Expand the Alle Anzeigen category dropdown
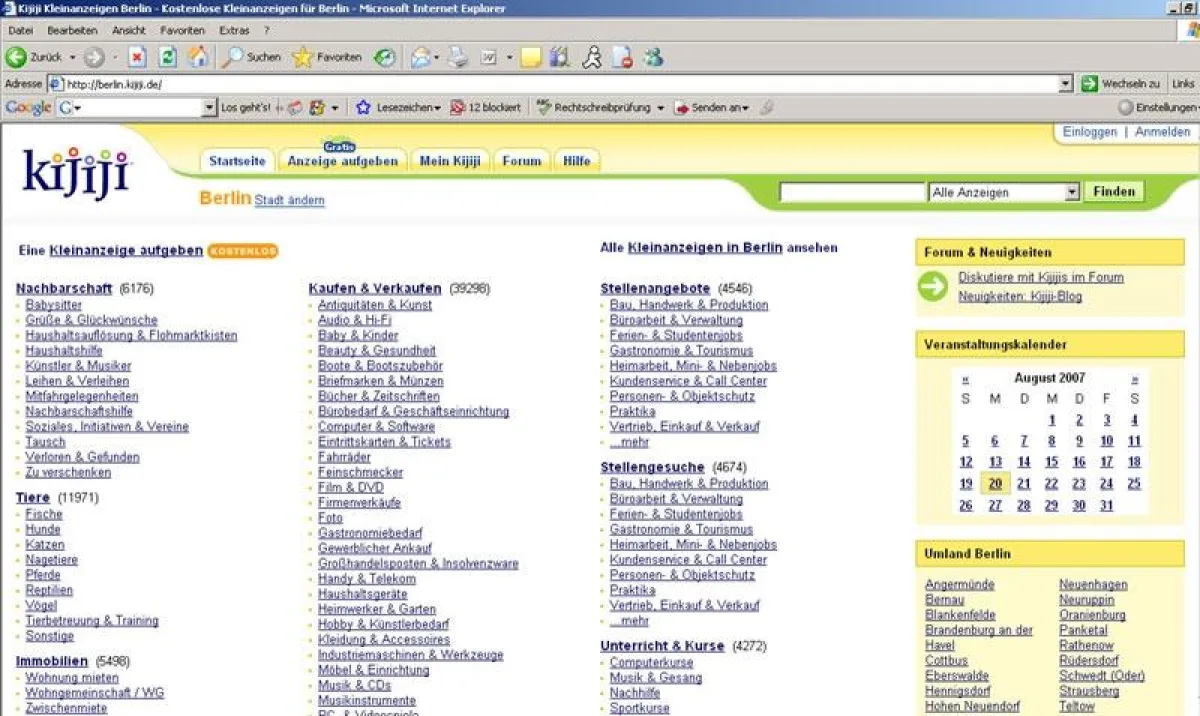 tap(1071, 192)
